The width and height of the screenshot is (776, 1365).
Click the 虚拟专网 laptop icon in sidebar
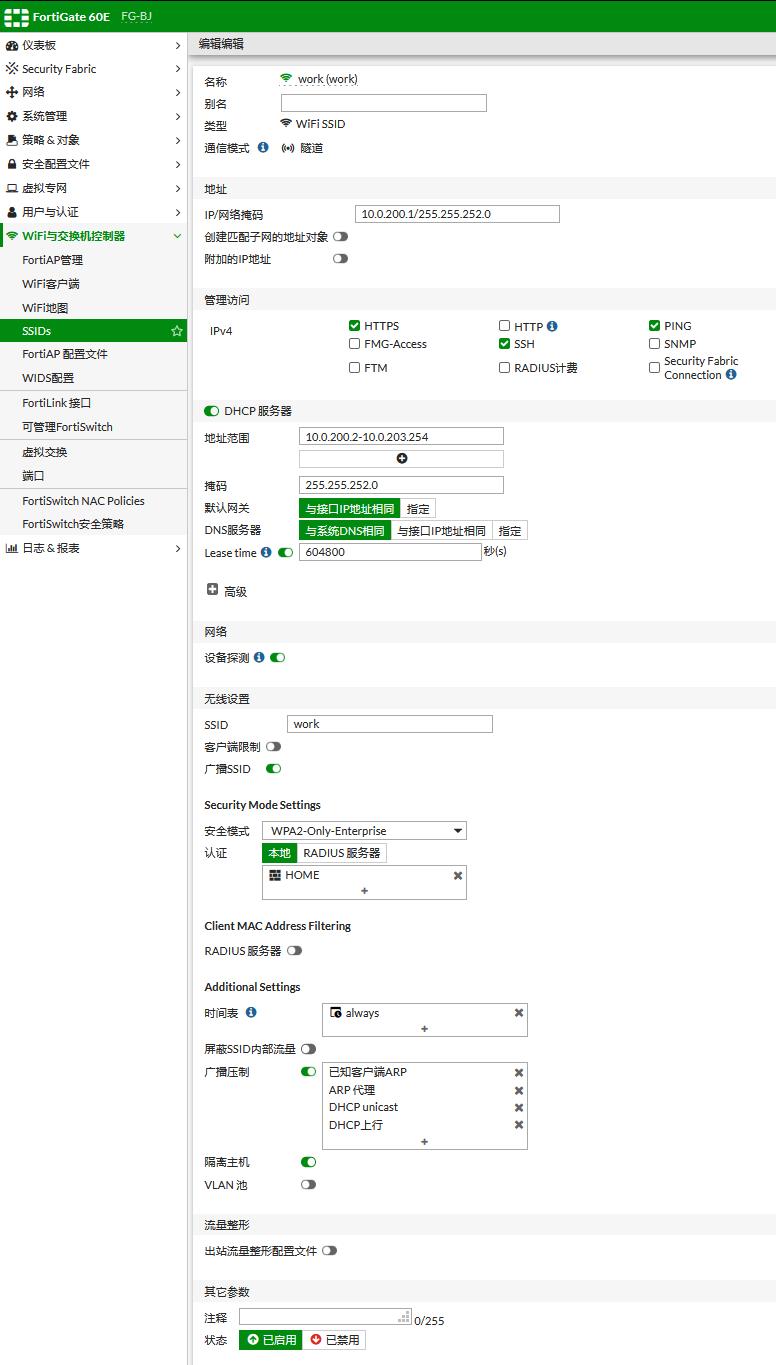[x=12, y=188]
